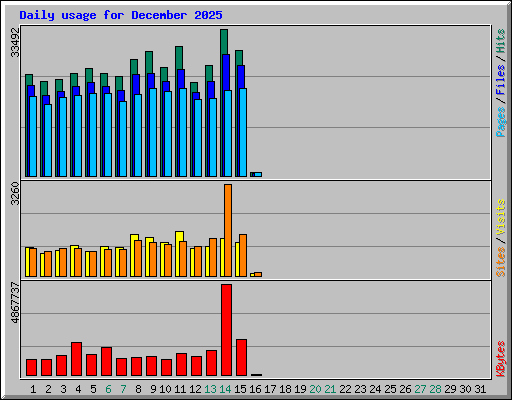
Task: Click the 'Daily usage for December 2025' title
Action: click(x=121, y=15)
